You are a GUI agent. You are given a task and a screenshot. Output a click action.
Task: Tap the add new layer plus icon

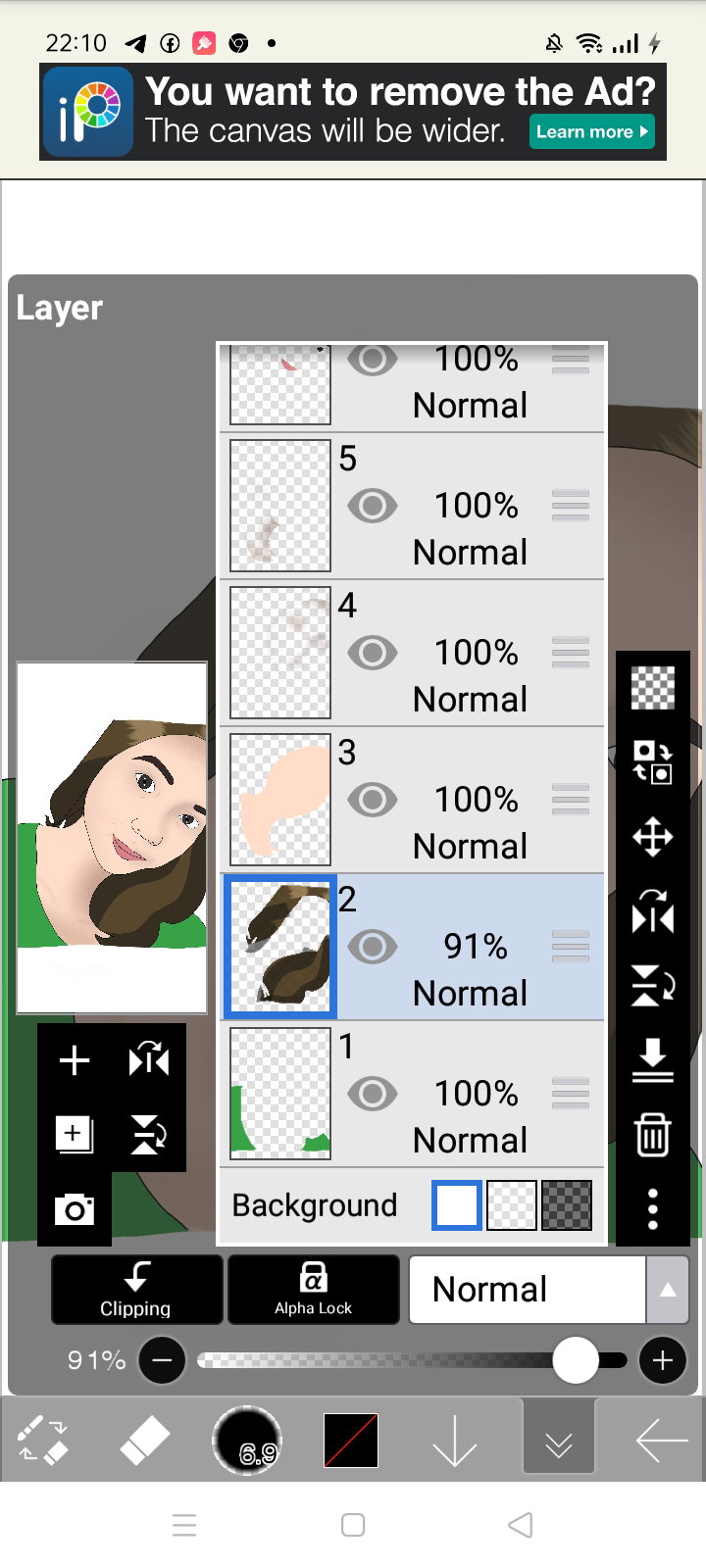(75, 1060)
